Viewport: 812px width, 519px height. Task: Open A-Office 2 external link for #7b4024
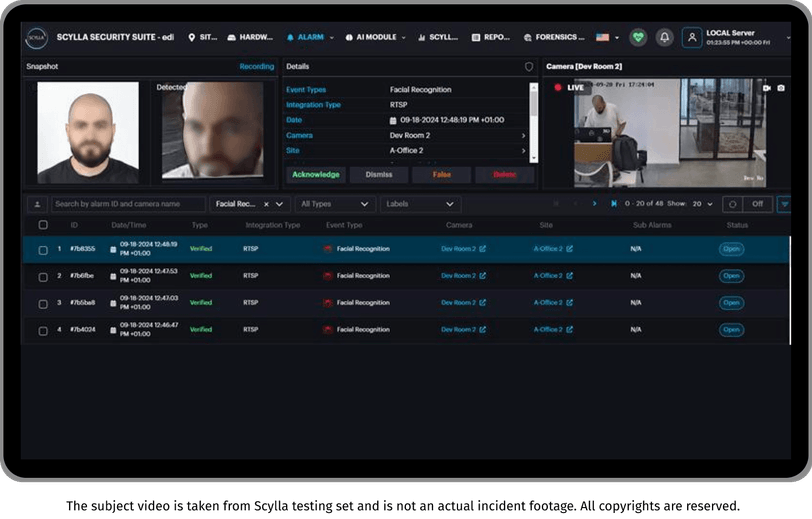569,329
